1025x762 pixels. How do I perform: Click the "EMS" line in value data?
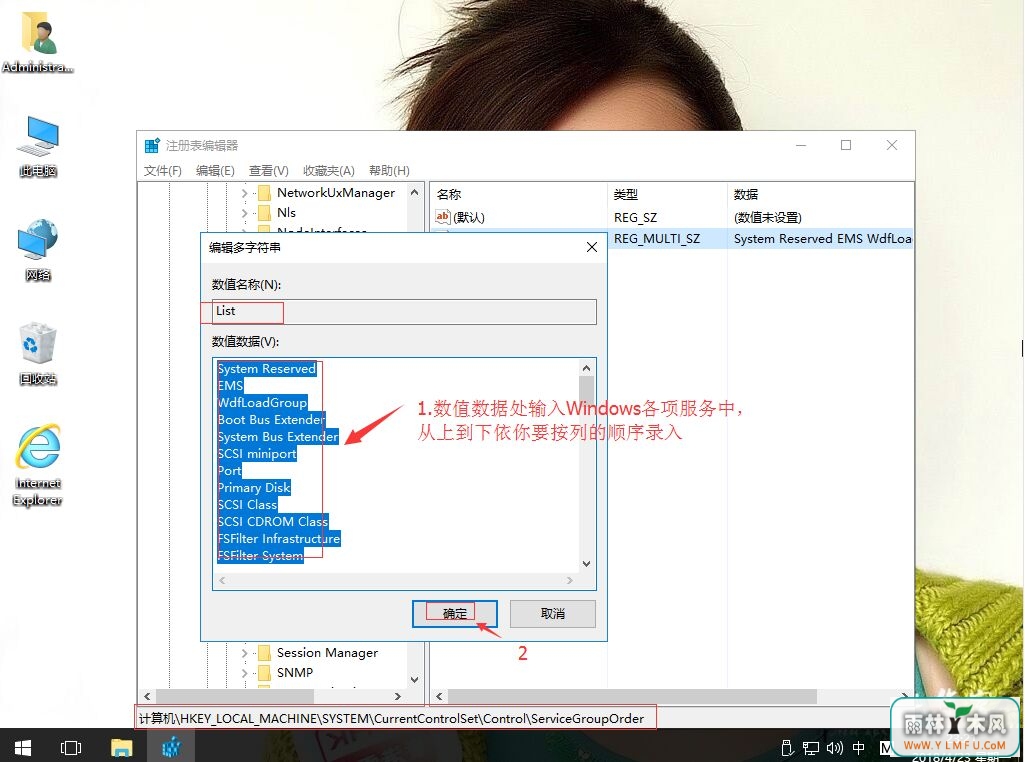coord(230,386)
